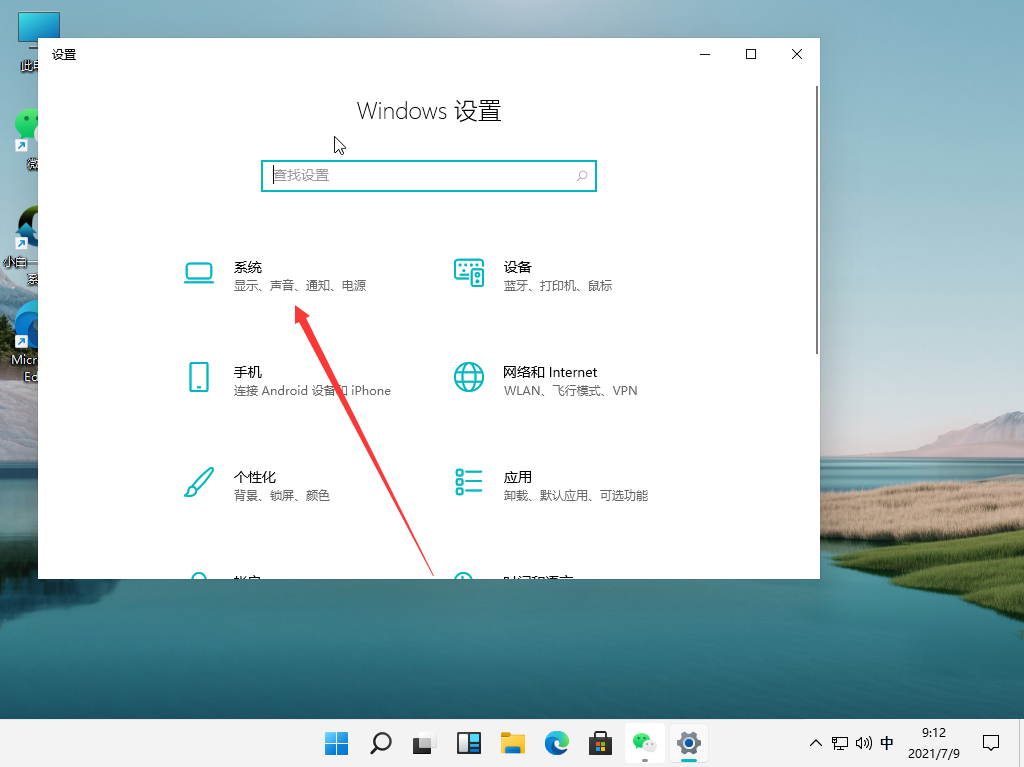Open the notification center
This screenshot has width=1024, height=767.
click(990, 743)
